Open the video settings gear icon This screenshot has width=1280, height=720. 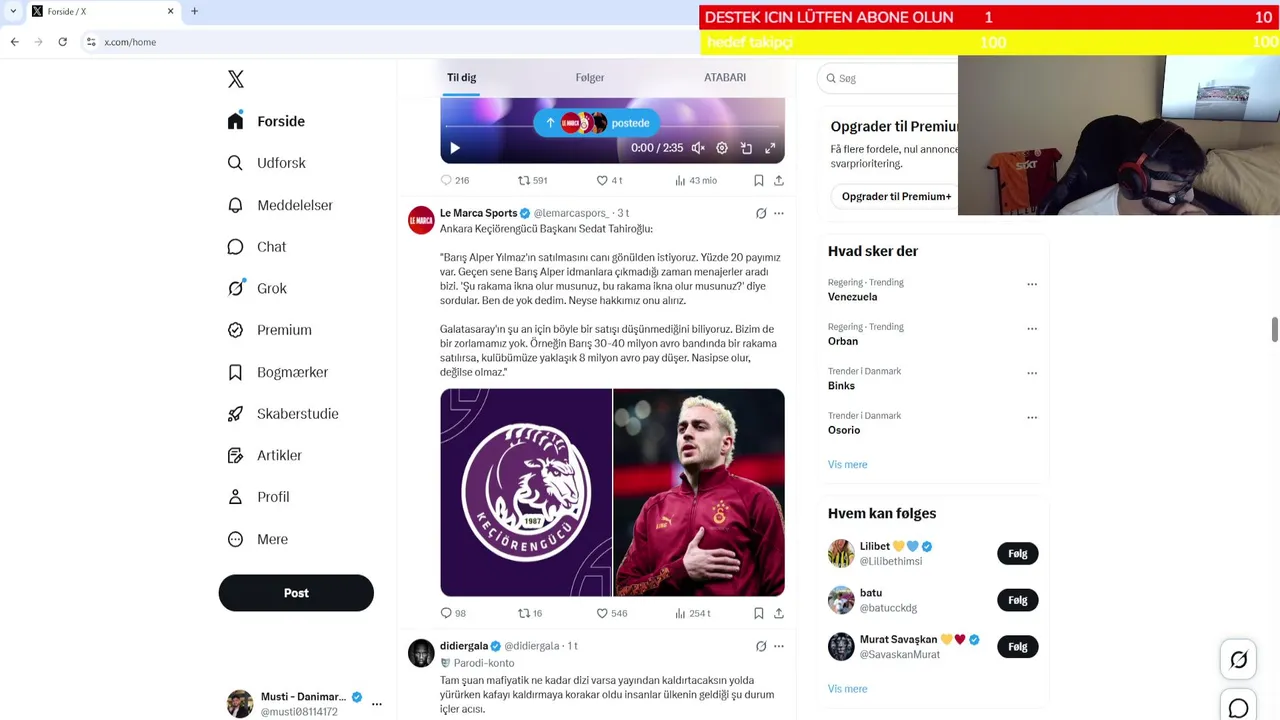pyautogui.click(x=722, y=148)
